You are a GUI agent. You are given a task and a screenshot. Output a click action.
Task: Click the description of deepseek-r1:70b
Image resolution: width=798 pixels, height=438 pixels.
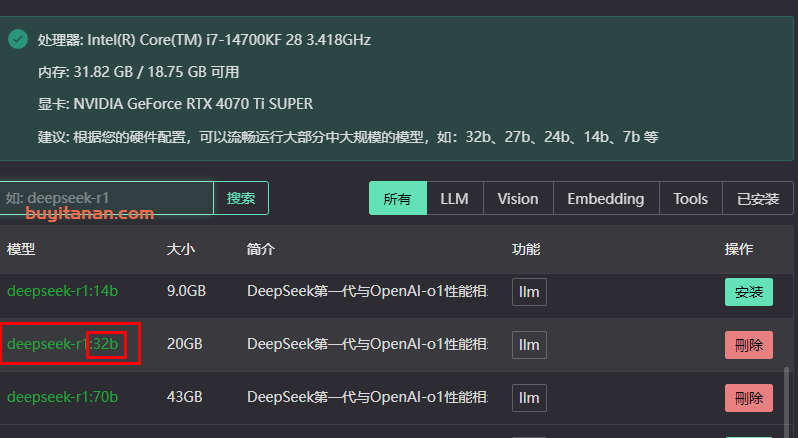(x=367, y=397)
